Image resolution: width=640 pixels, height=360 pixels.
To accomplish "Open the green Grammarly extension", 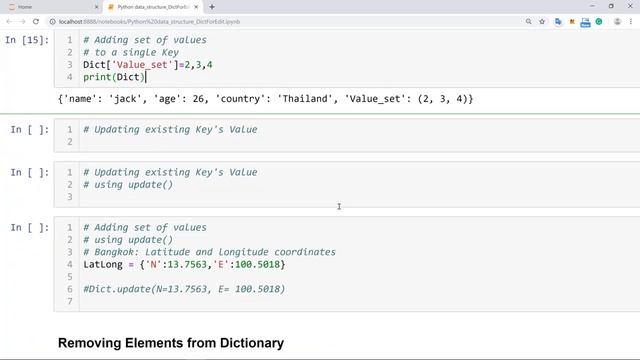I will (x=599, y=22).
